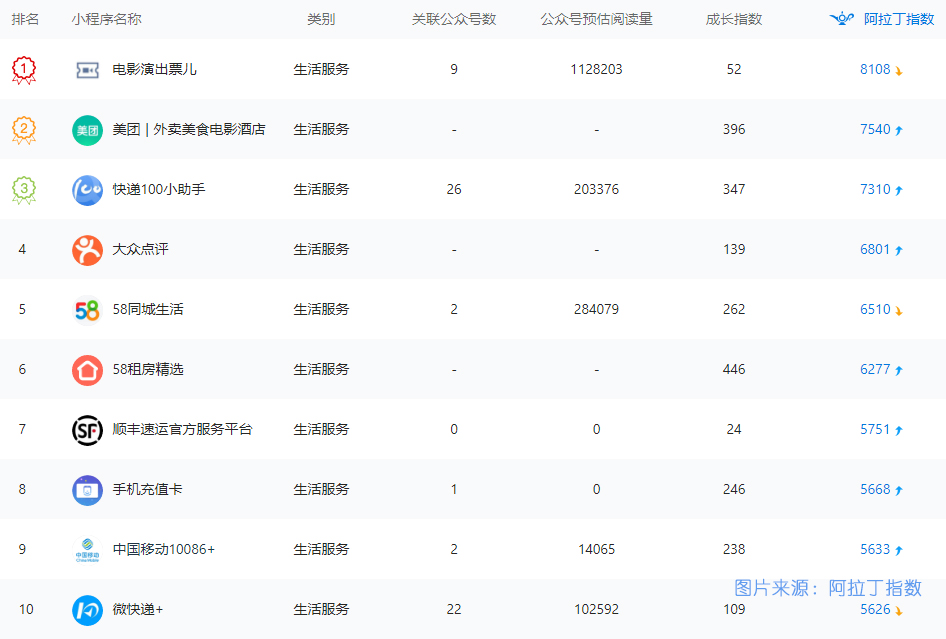The image size is (946, 639).
Task: Click the Aladdin index value 5633
Action: [x=875, y=549]
